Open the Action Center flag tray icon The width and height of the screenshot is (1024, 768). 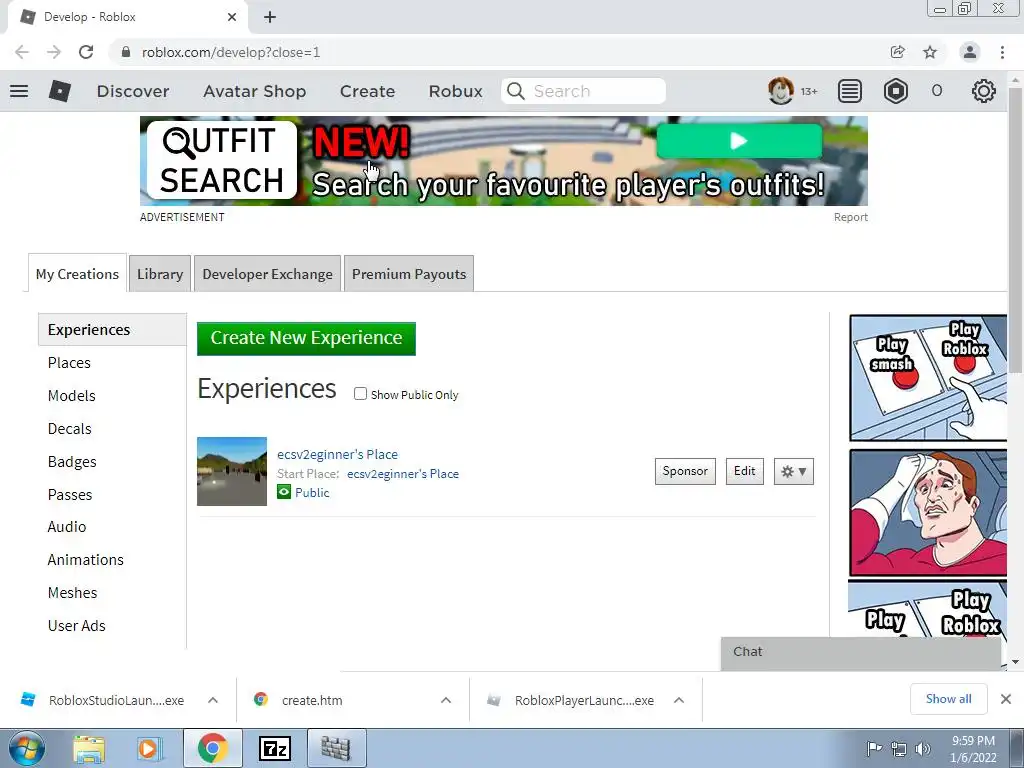click(x=874, y=748)
